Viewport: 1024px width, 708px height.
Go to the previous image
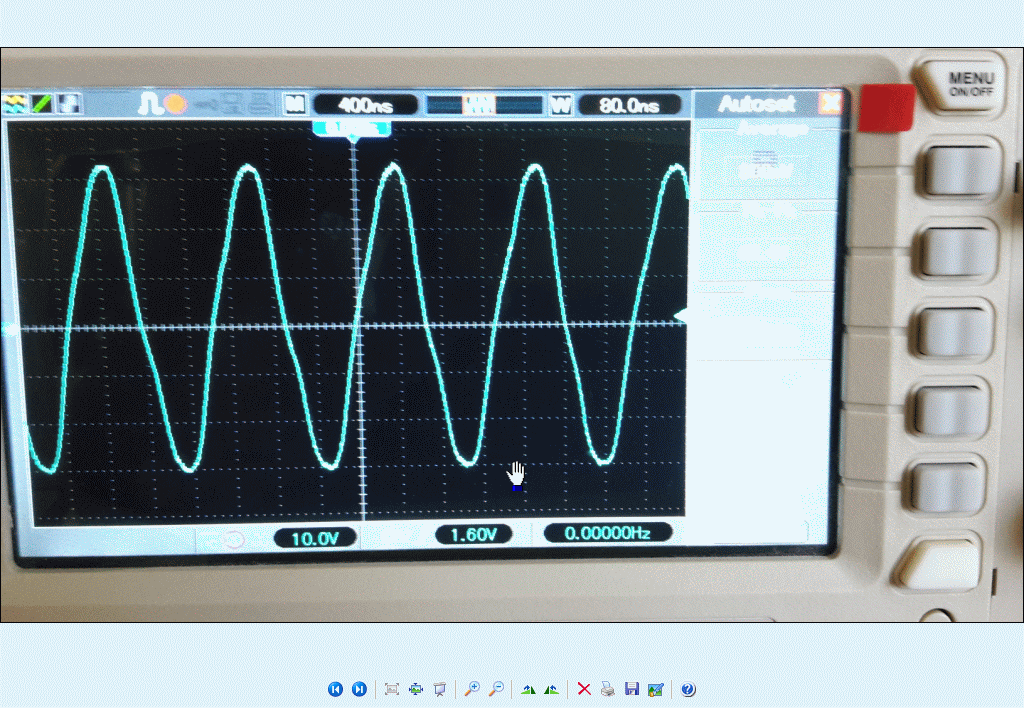pos(335,689)
